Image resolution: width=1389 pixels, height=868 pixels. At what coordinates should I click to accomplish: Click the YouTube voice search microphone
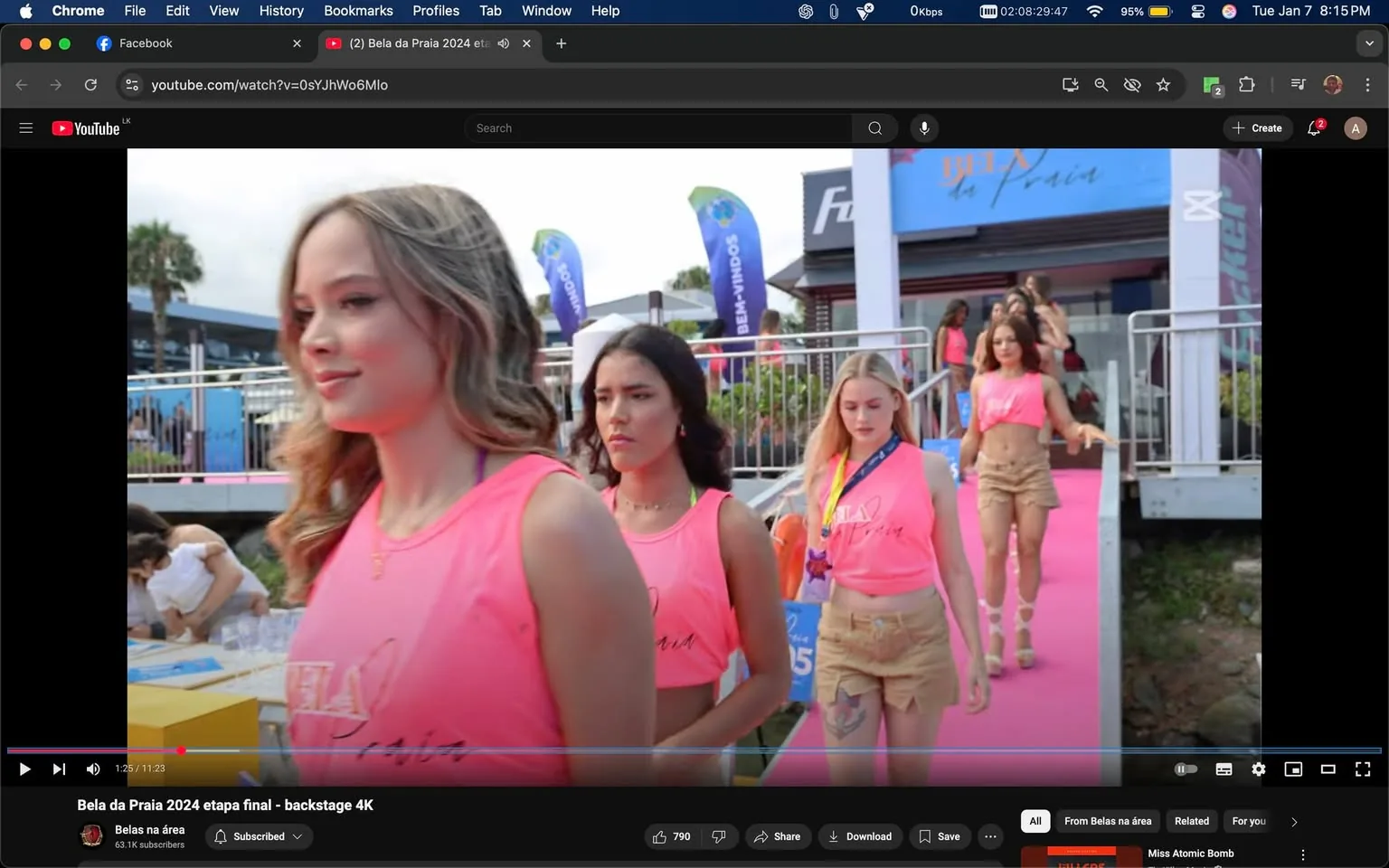[x=923, y=127]
